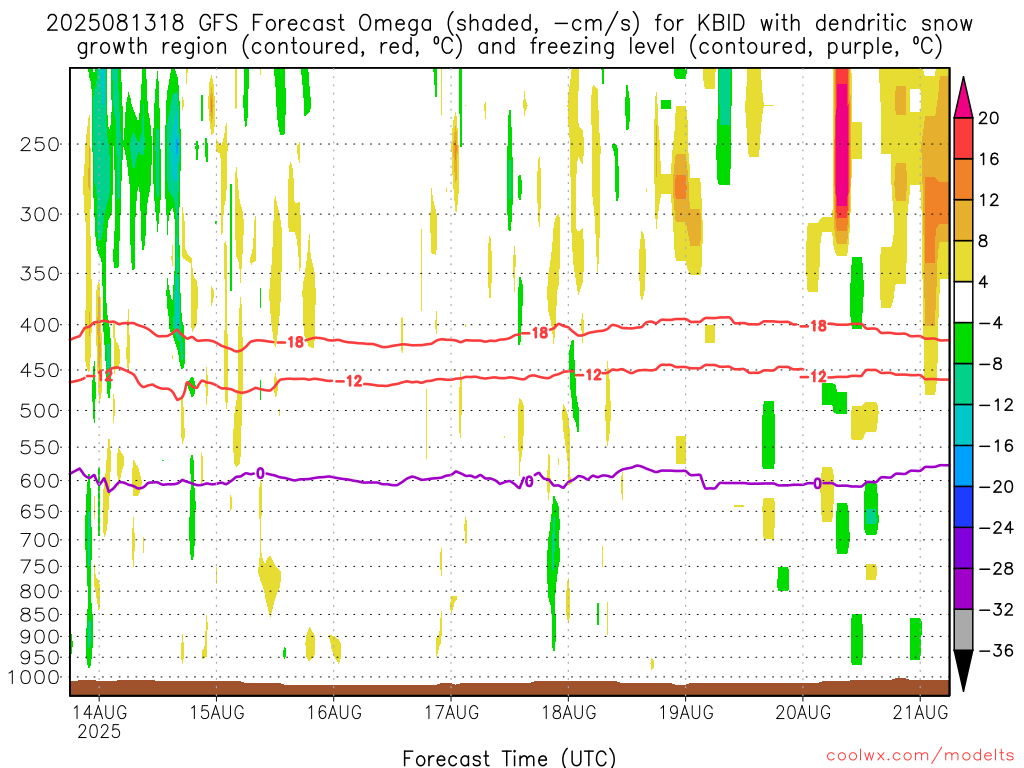Click the colorbar value label -36

point(997,650)
